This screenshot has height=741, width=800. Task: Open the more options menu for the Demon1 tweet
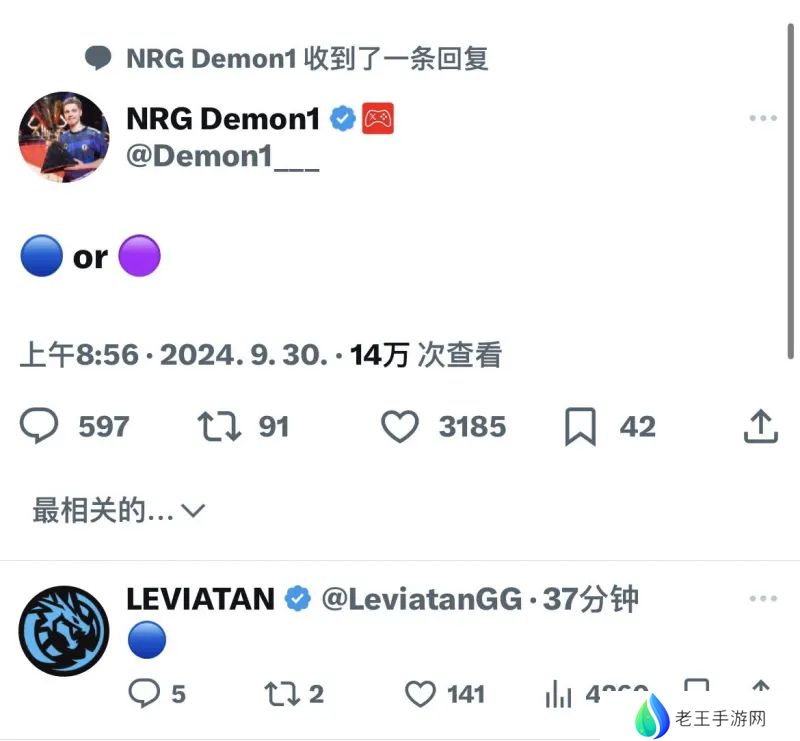tap(763, 118)
